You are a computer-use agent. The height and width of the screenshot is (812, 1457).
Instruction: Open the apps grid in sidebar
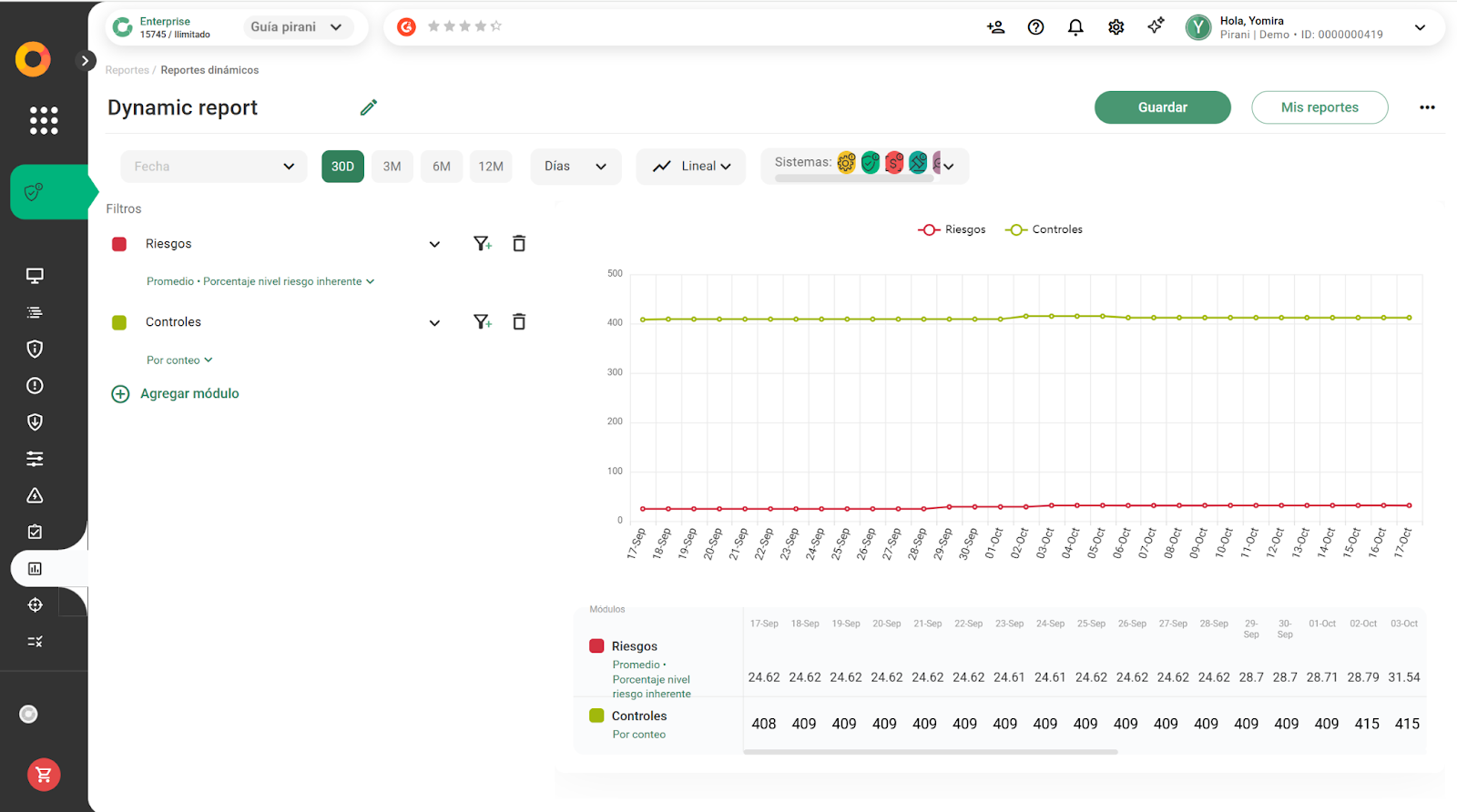pyautogui.click(x=44, y=120)
